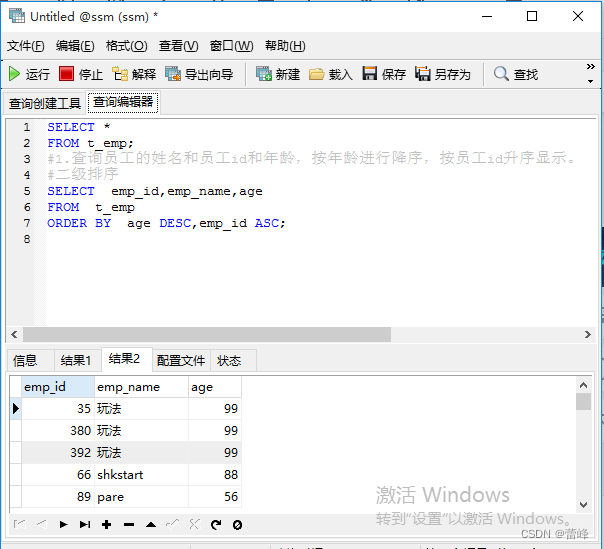The image size is (604, 549).
Task: Apply changes with the checkmark icon
Action: (173, 524)
